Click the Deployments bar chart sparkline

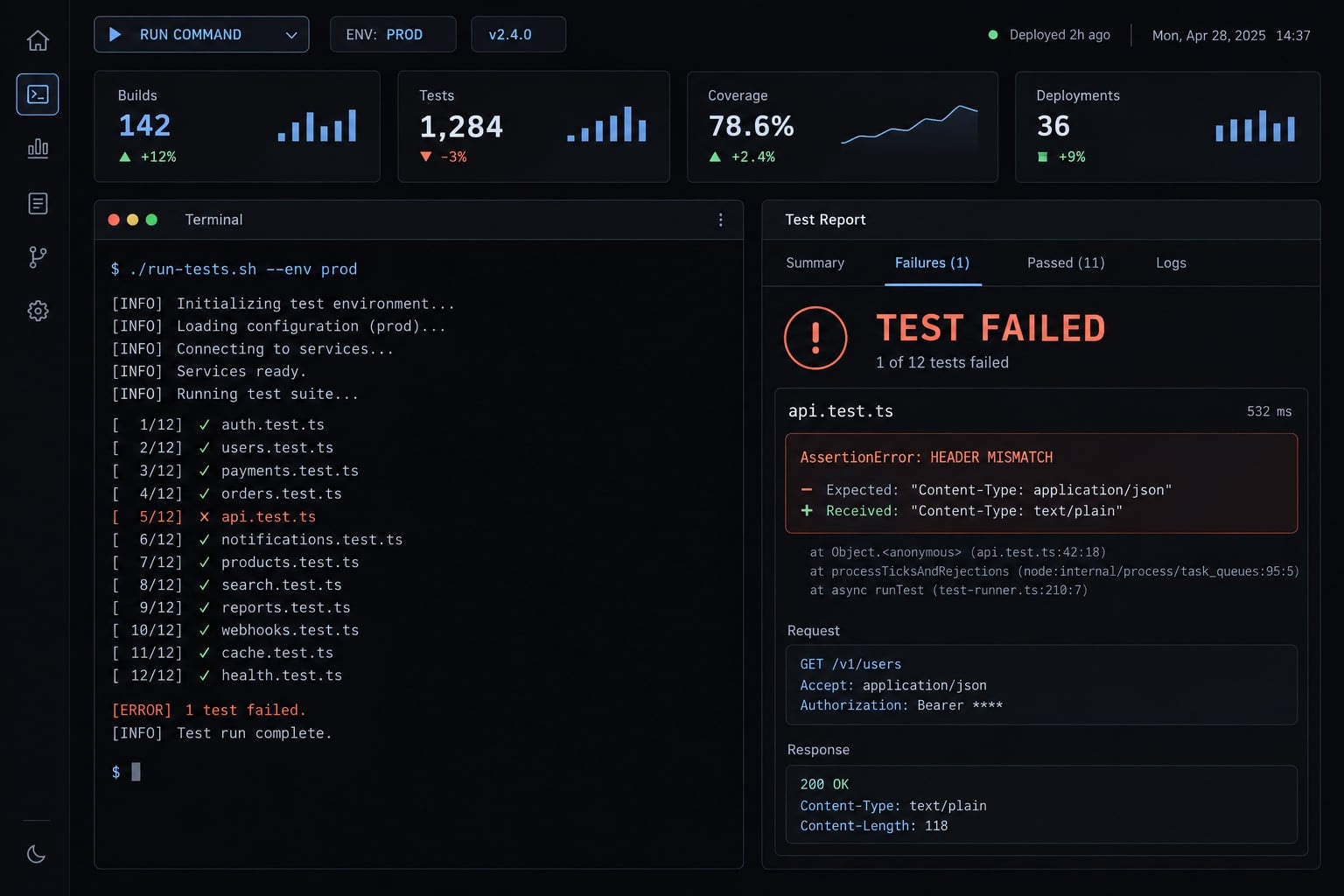pos(1255,126)
